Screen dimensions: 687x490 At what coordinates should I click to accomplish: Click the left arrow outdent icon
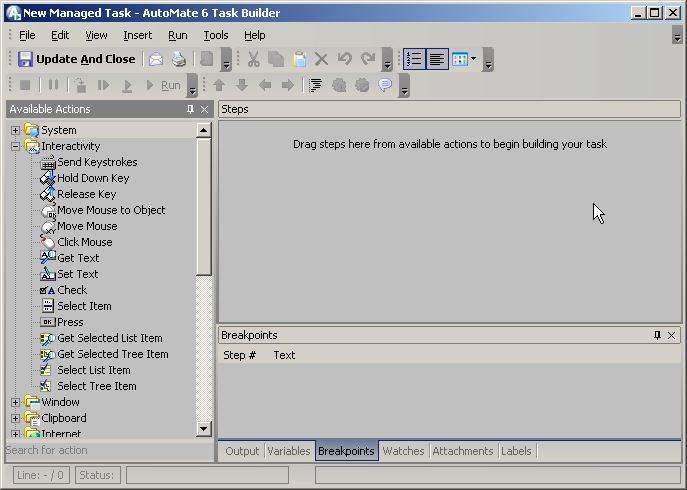[x=265, y=85]
